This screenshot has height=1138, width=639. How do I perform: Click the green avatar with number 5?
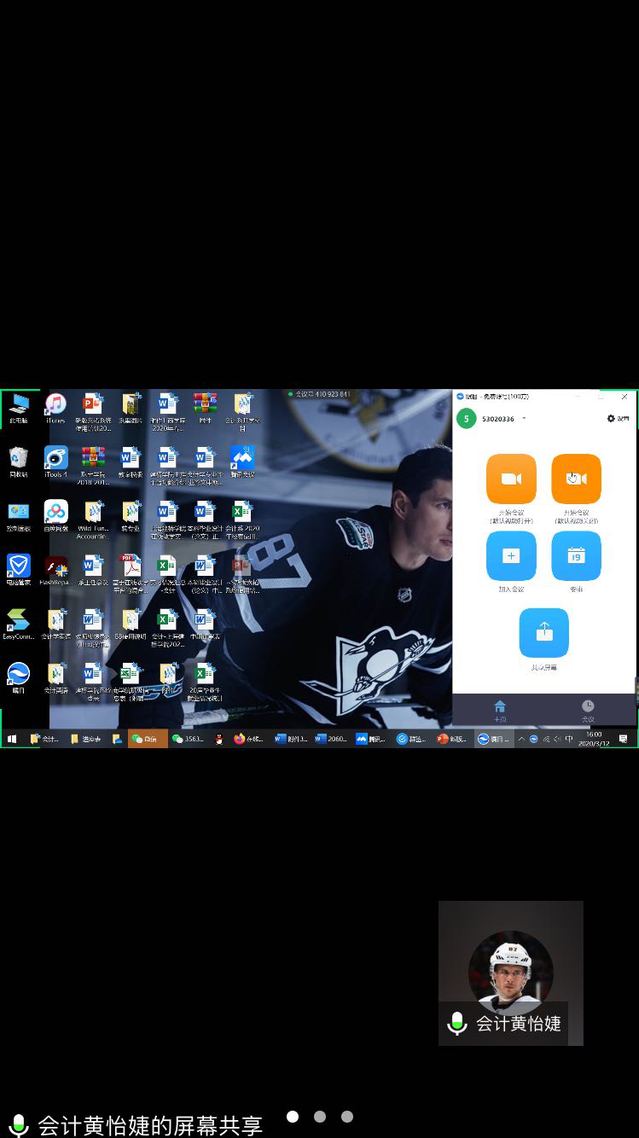pyautogui.click(x=466, y=418)
